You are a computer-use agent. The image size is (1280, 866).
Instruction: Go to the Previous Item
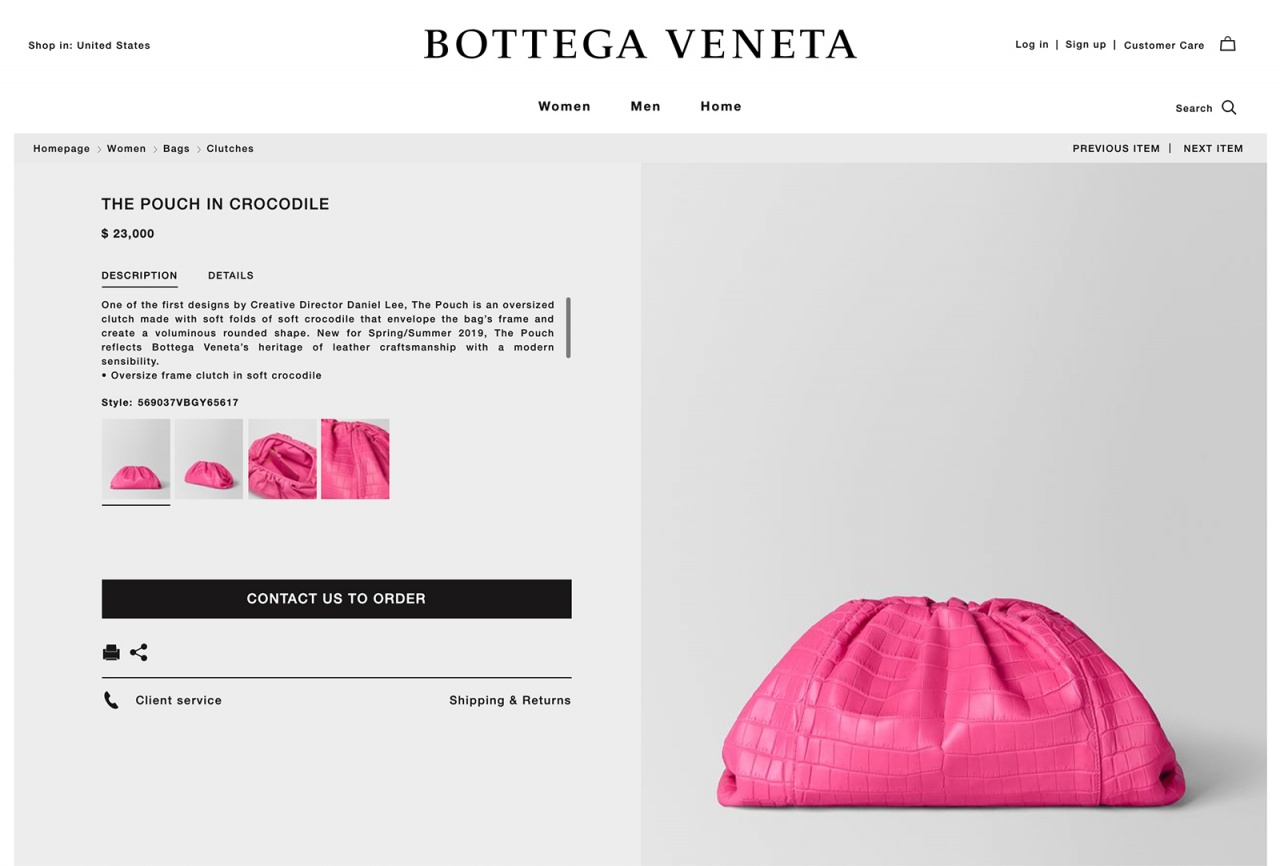tap(1116, 148)
